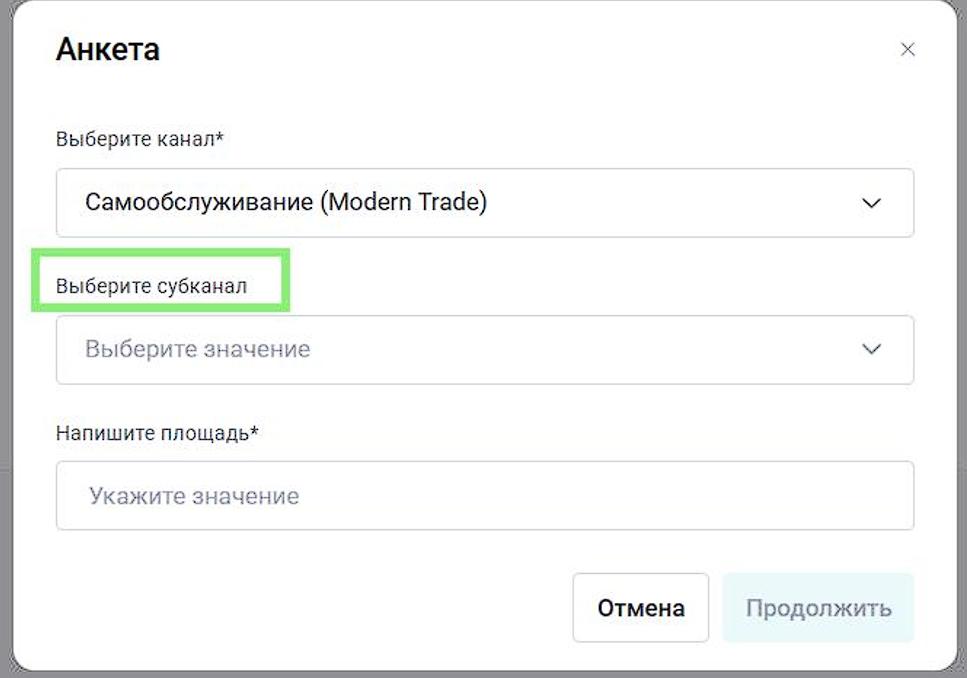The image size is (967, 678).
Task: Click the highlighted Выберите субканал label
Action: [x=151, y=286]
